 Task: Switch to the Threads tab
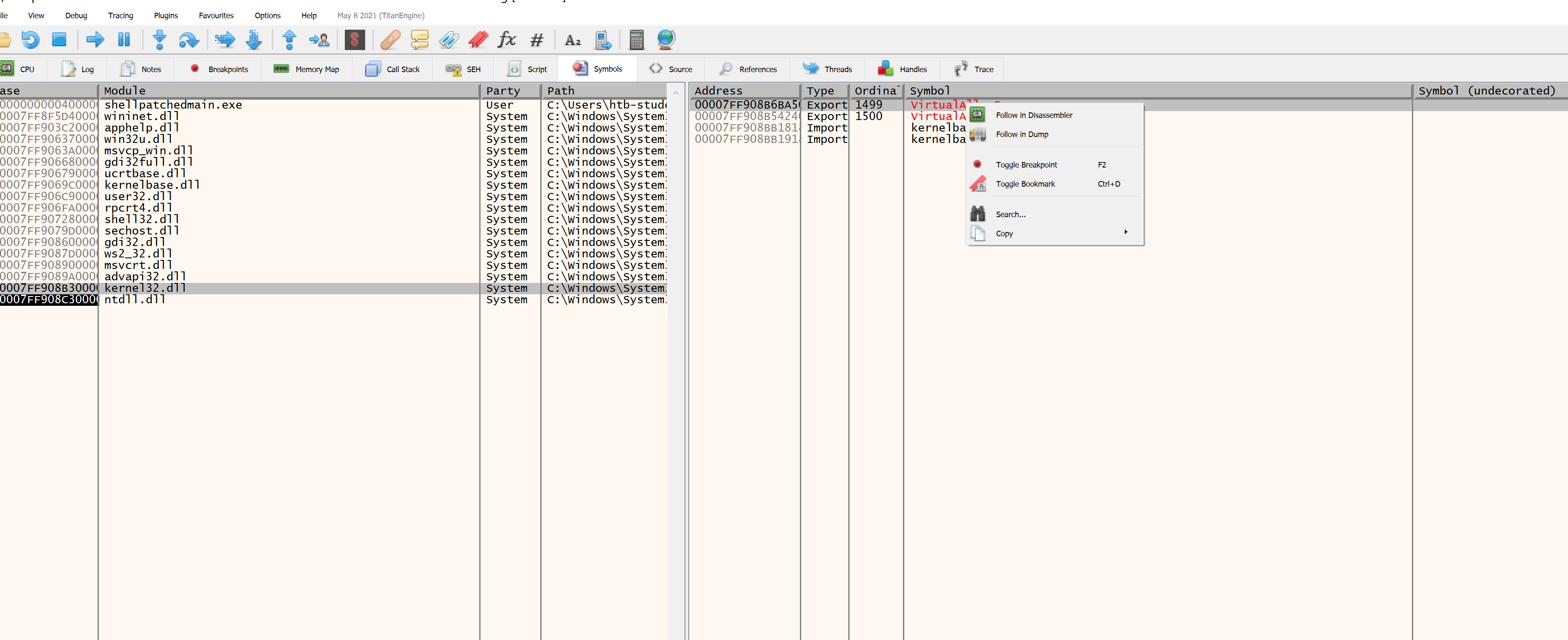pos(828,69)
